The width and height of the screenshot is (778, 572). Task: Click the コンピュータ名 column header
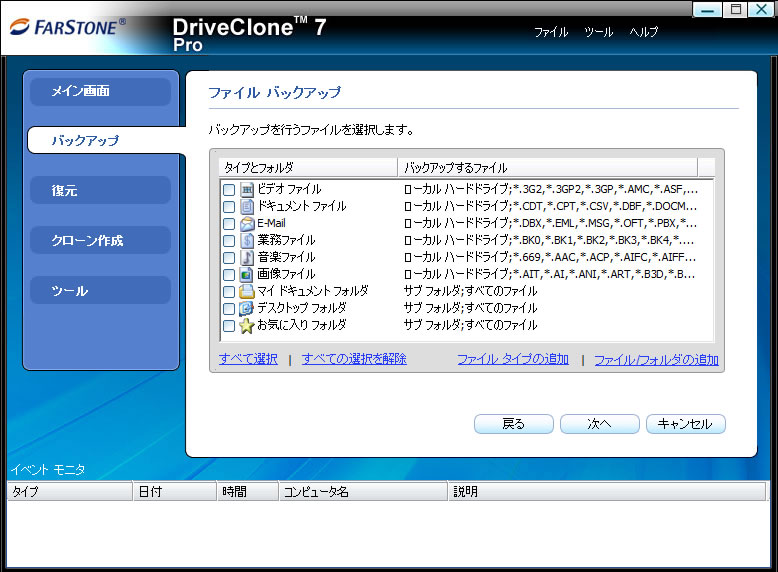[363, 492]
